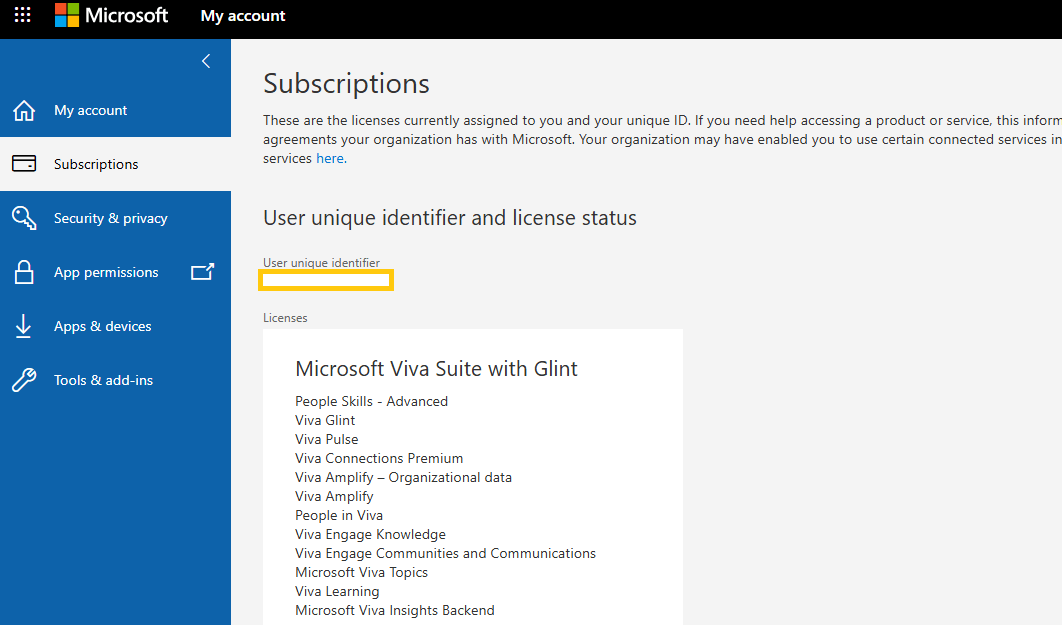Collapse the sidebar with the chevron
This screenshot has width=1062, height=625.
coord(206,61)
